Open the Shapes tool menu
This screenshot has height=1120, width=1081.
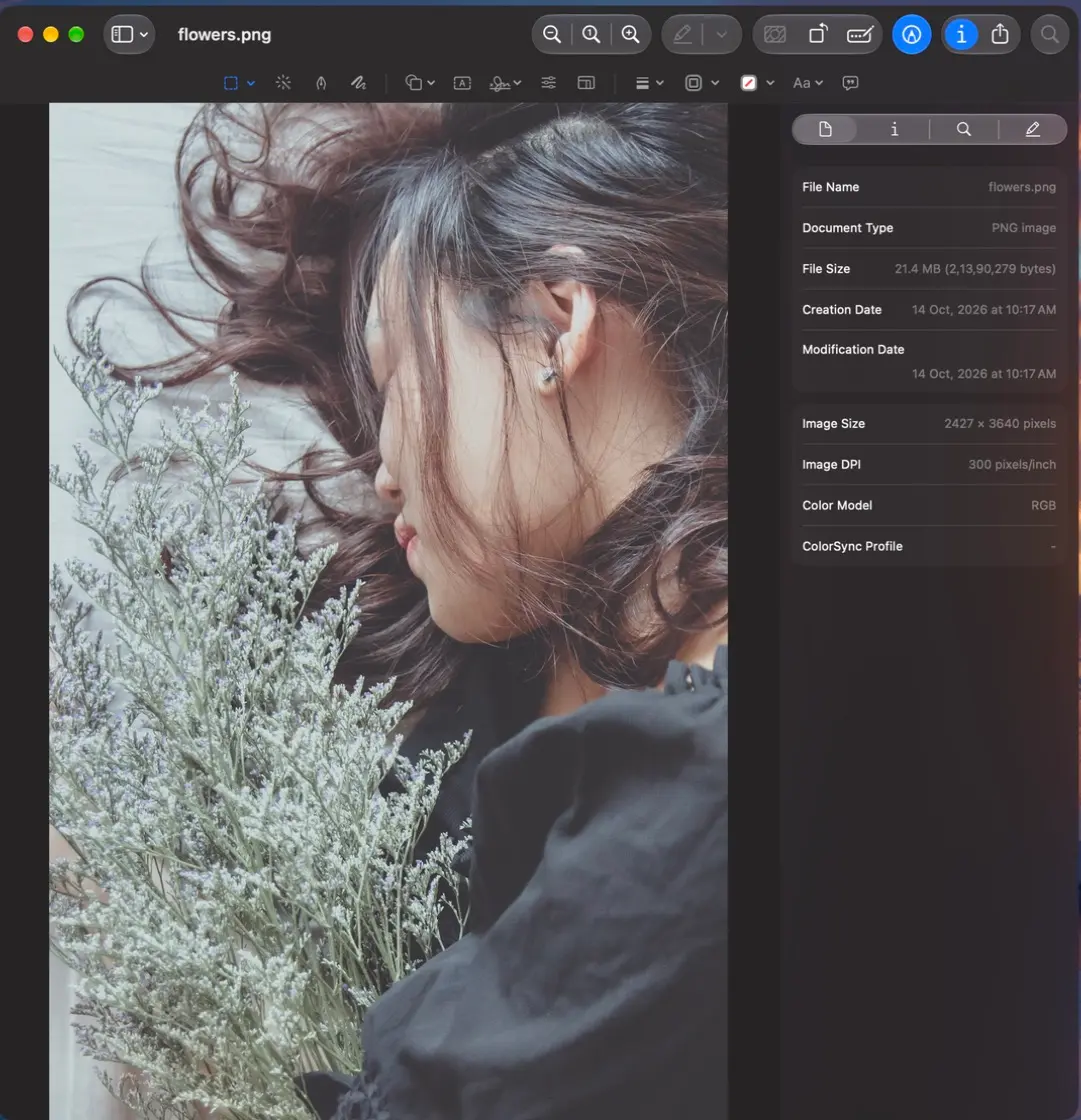pyautogui.click(x=420, y=83)
